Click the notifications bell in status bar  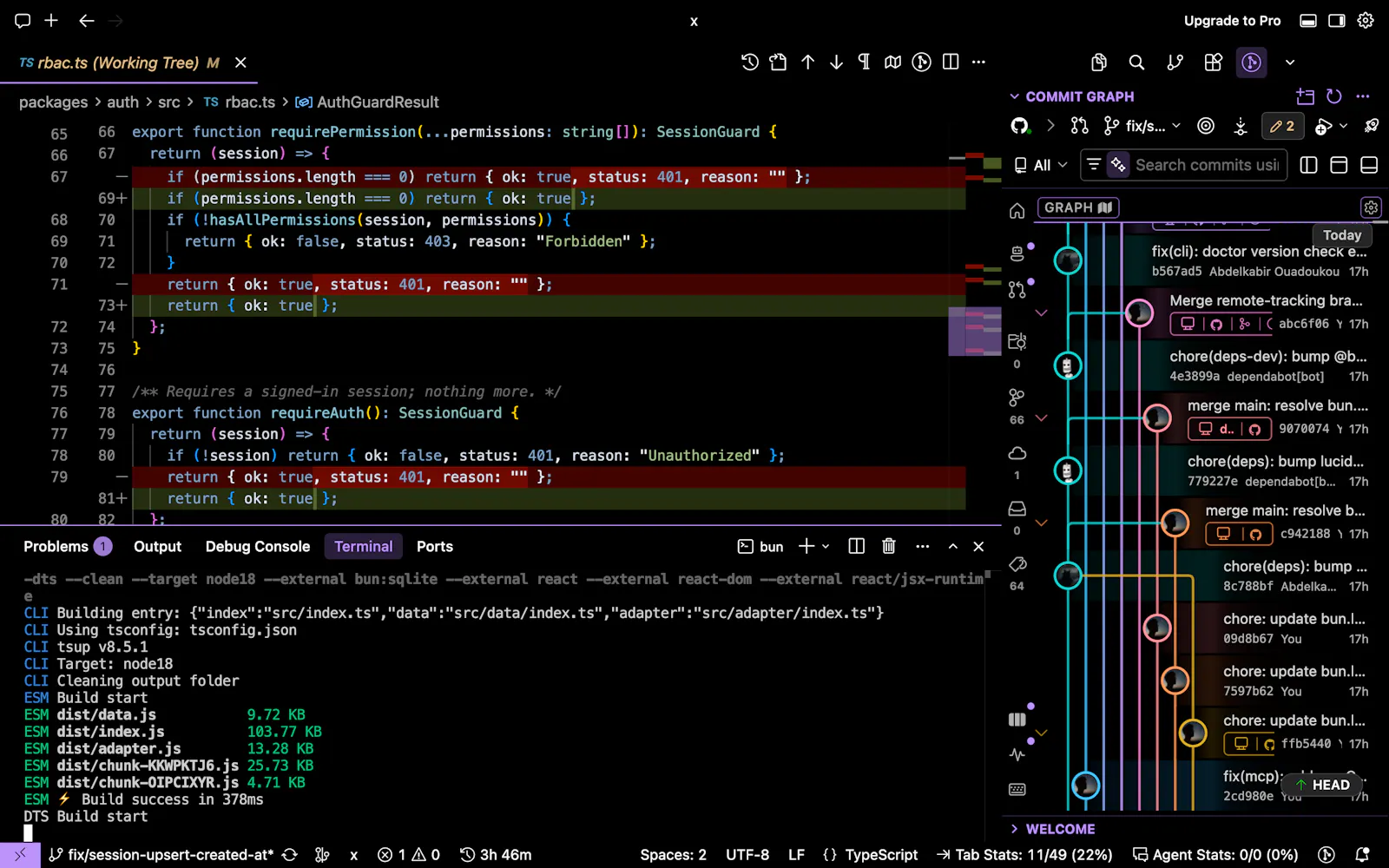(1362, 855)
